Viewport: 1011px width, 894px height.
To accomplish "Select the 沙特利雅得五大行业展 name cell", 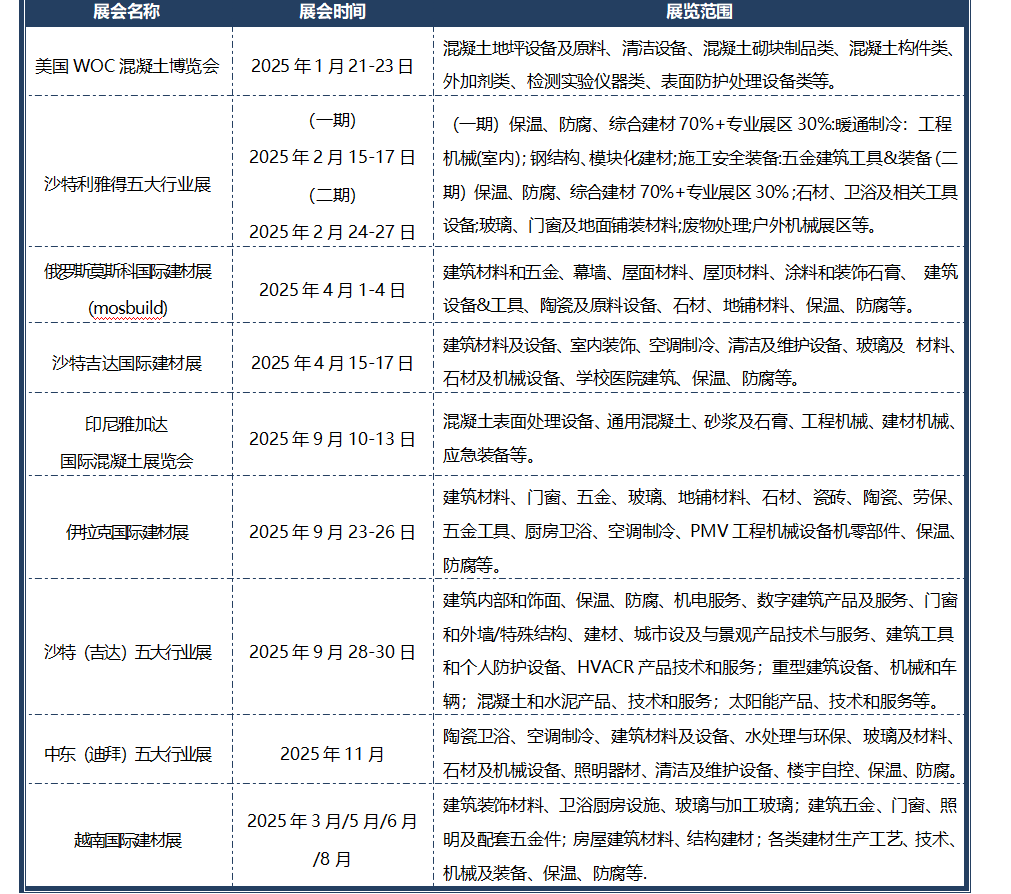I will pos(127,185).
